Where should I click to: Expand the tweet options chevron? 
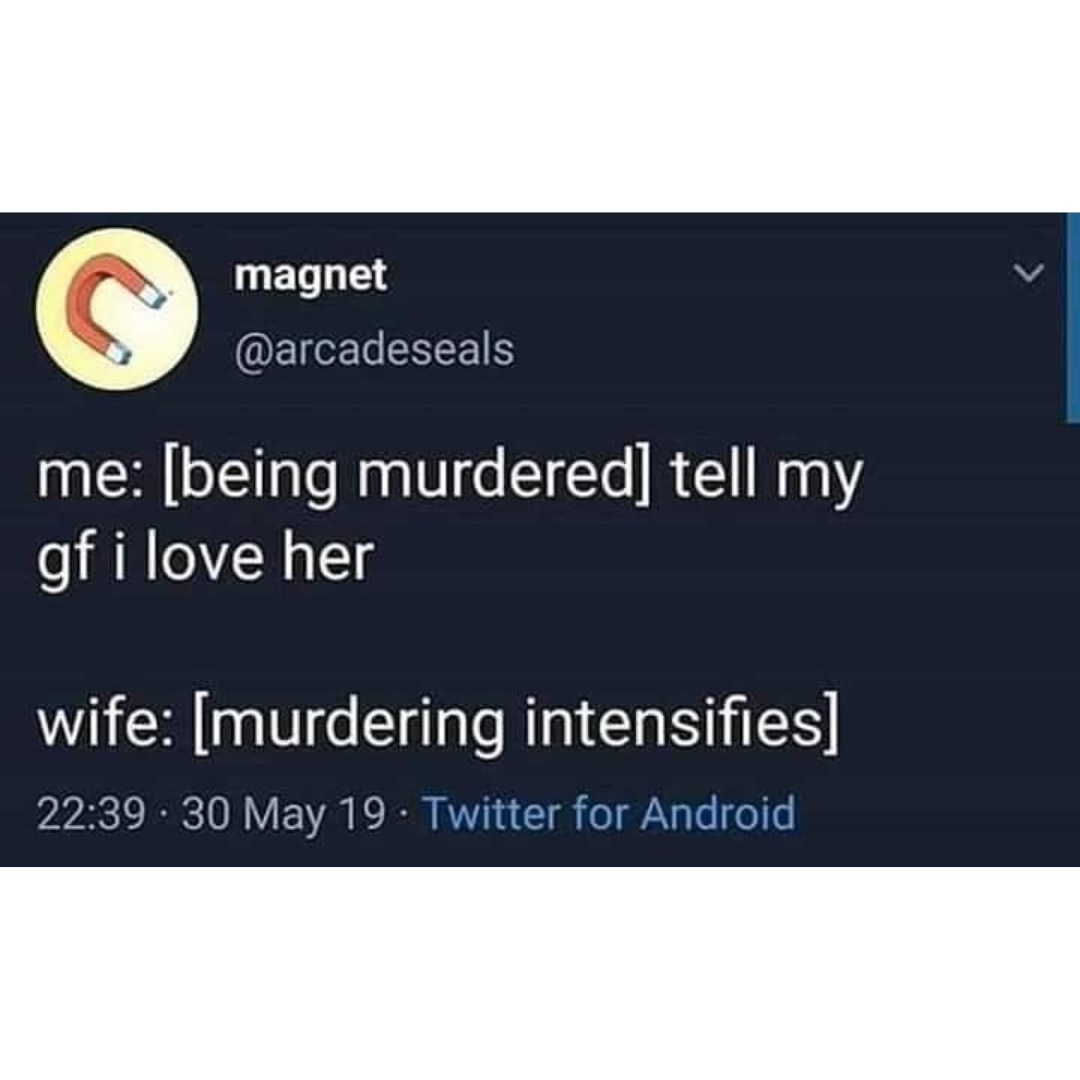click(x=1030, y=273)
